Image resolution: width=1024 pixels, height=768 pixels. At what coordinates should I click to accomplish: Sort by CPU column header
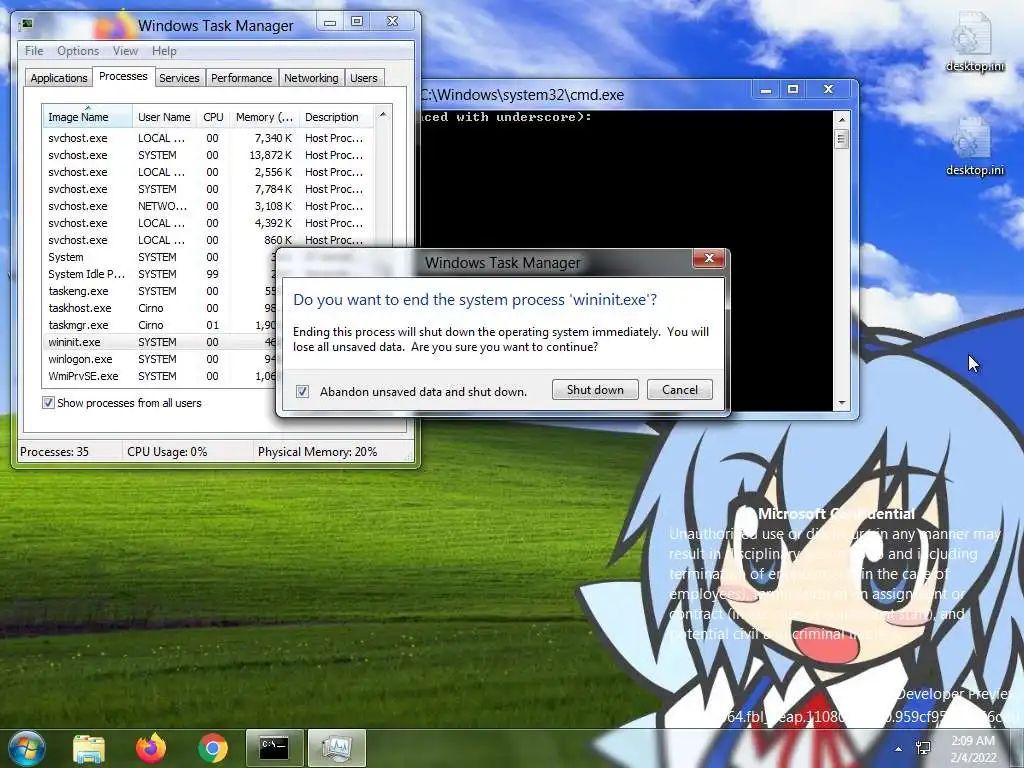[x=213, y=117]
